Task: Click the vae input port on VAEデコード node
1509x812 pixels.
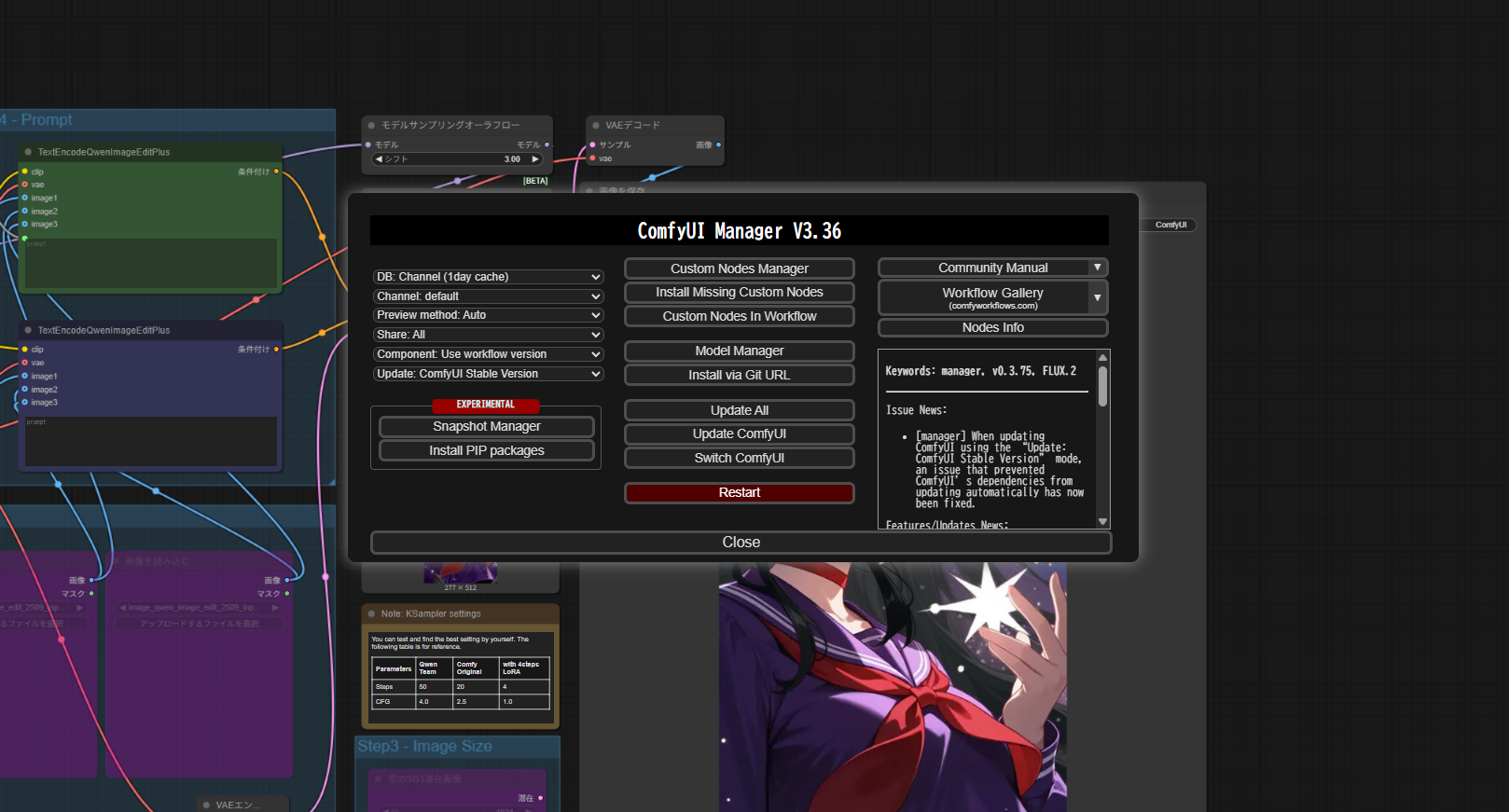Action: click(592, 158)
